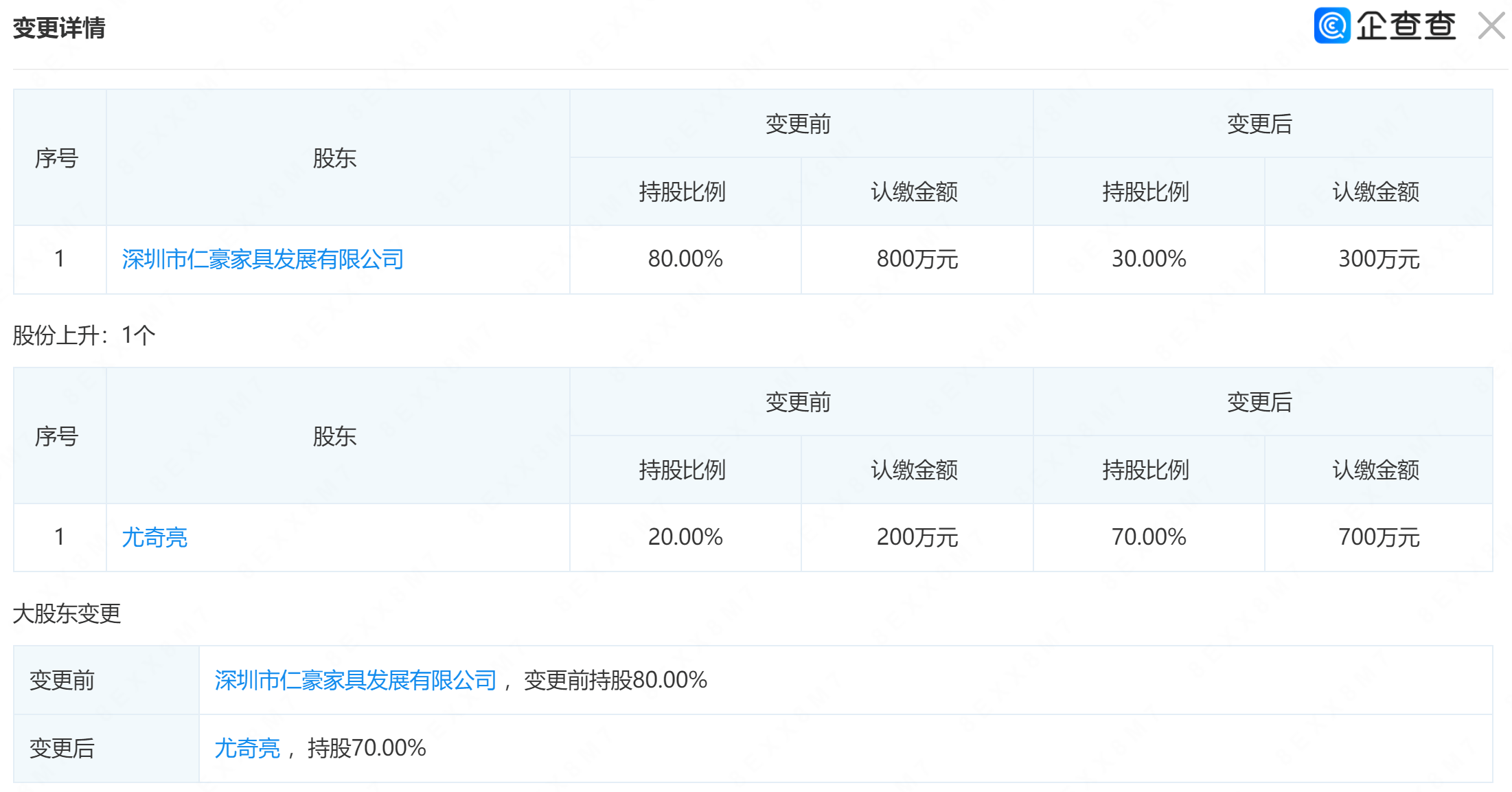The width and height of the screenshot is (1512, 792).
Task: Open 深圳市仁豪家具发展有限公司 link in first table
Action: point(262,259)
